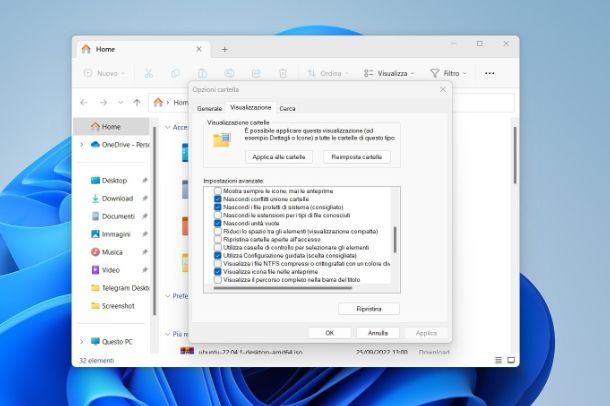Collapse the Accesso rapido section chevron
The height and width of the screenshot is (406, 610).
tap(168, 127)
